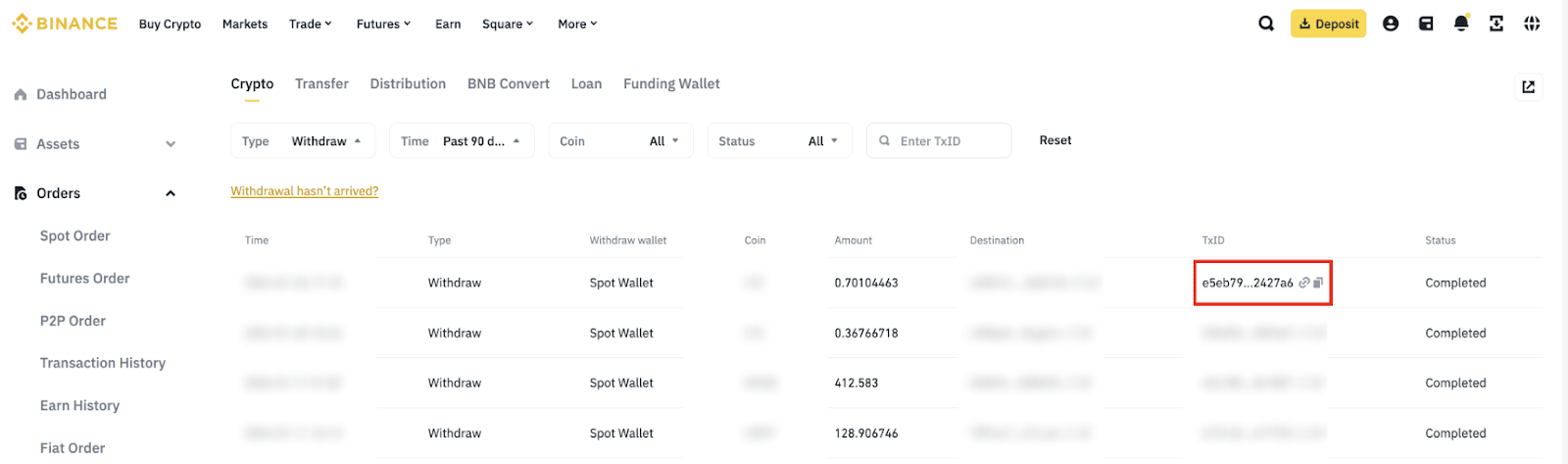Open the user profile icon

click(x=1390, y=24)
